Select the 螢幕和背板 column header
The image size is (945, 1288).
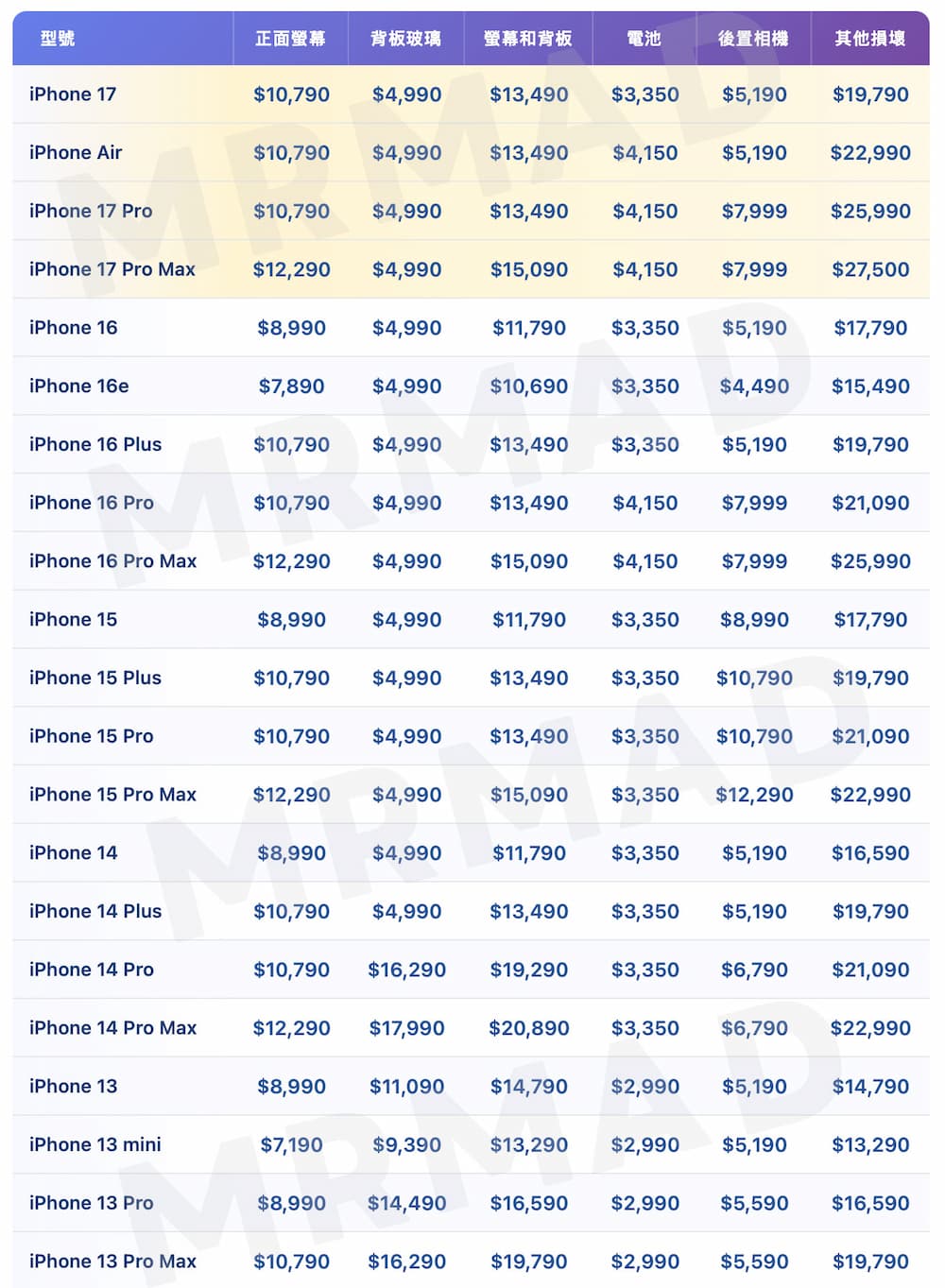[x=527, y=39]
